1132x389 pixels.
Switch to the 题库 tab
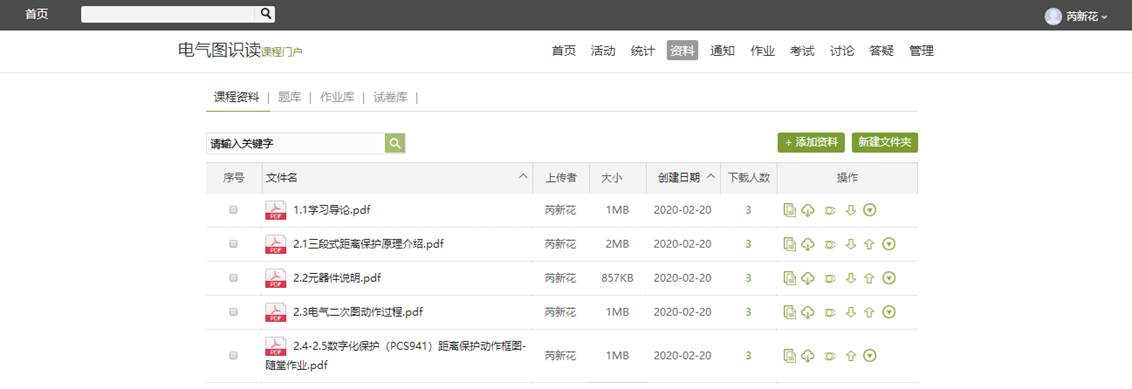(289, 97)
